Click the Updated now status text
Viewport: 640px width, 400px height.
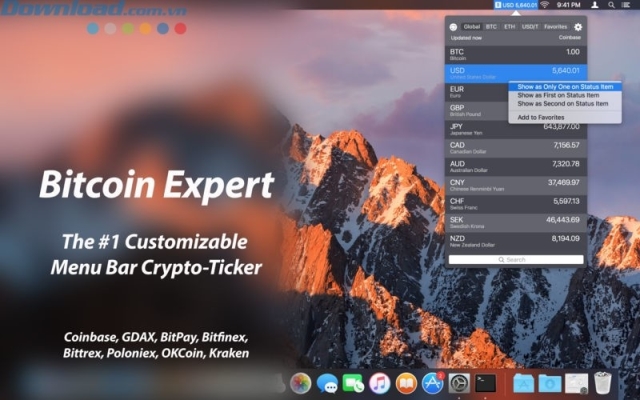click(466, 38)
